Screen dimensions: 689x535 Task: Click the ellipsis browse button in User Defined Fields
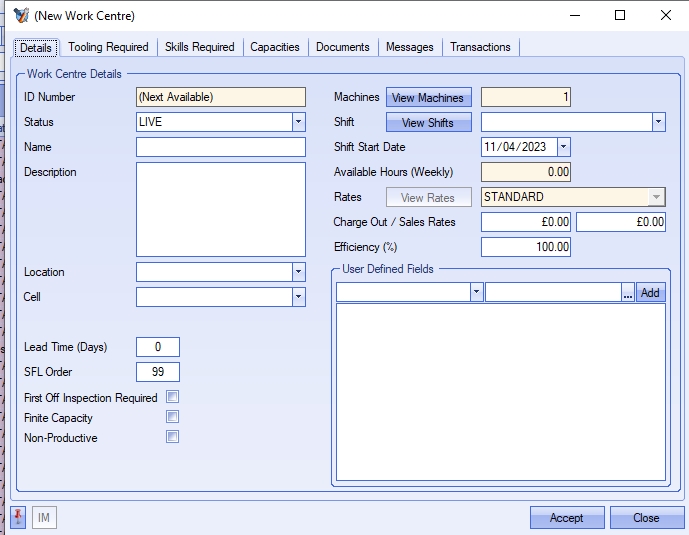point(628,293)
